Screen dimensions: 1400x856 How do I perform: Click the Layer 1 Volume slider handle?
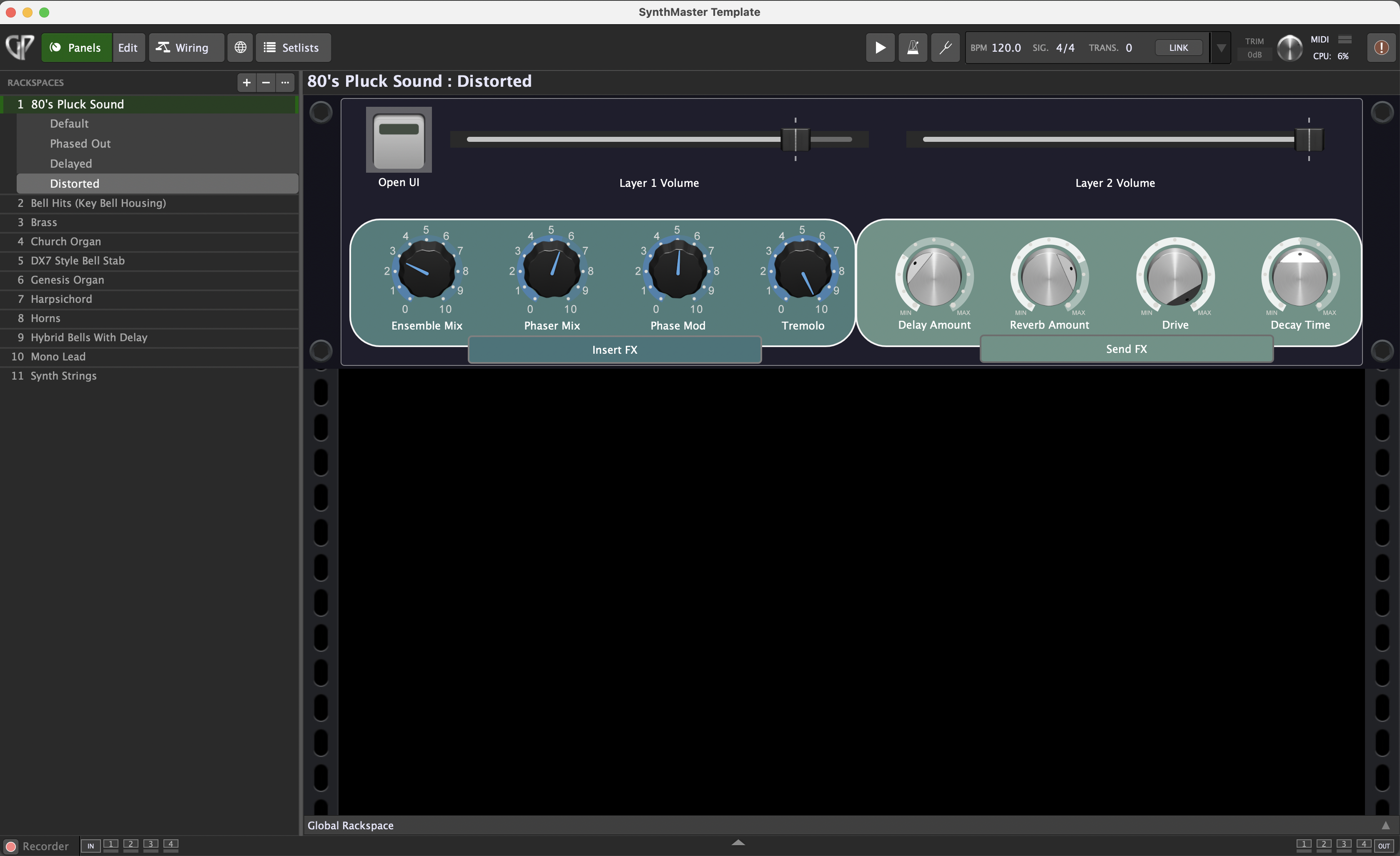coord(795,139)
